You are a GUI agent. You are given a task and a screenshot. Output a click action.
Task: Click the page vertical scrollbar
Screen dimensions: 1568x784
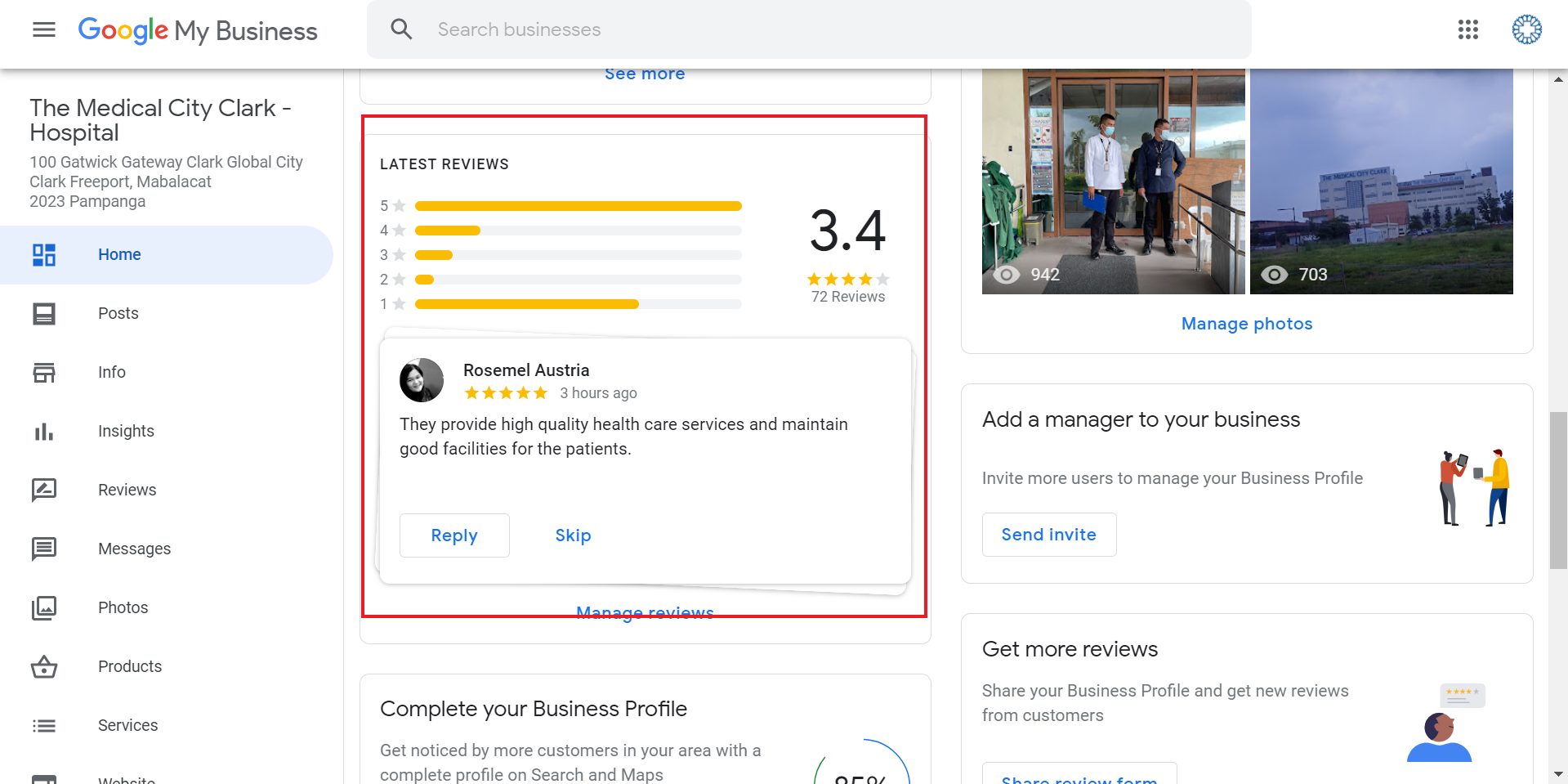coord(1557,491)
